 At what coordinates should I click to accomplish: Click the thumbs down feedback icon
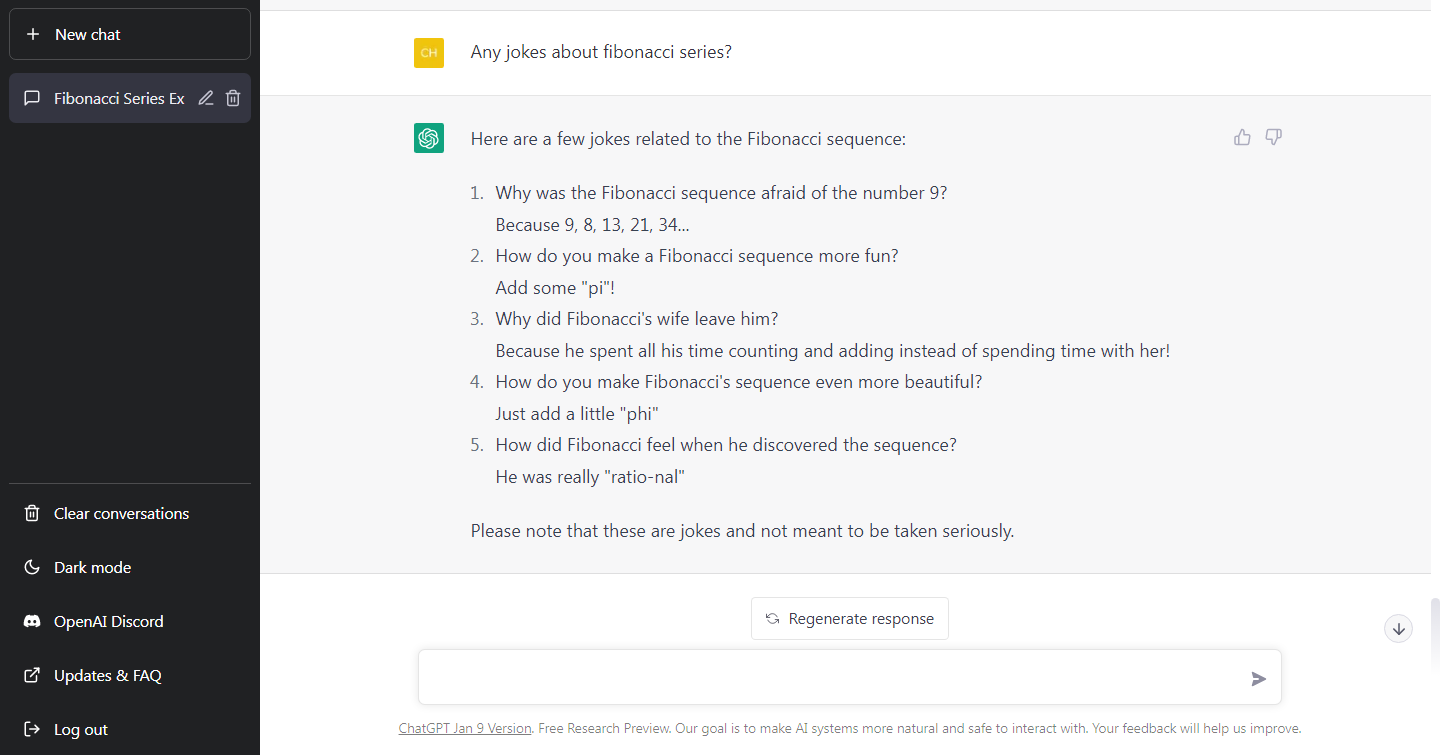[x=1273, y=137]
